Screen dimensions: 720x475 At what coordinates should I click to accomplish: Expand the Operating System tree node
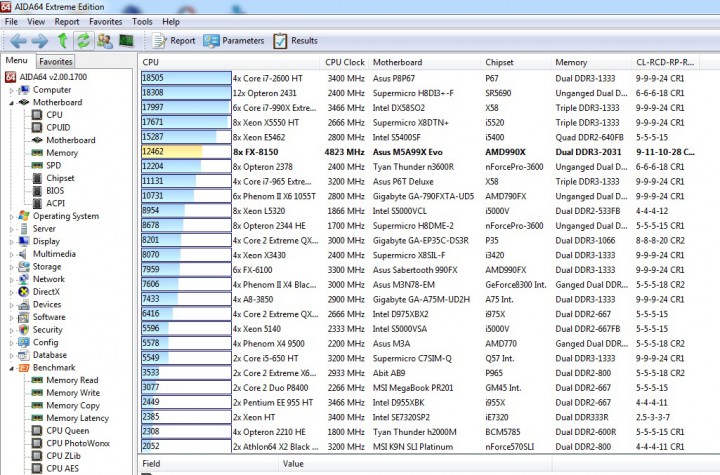tap(11, 216)
